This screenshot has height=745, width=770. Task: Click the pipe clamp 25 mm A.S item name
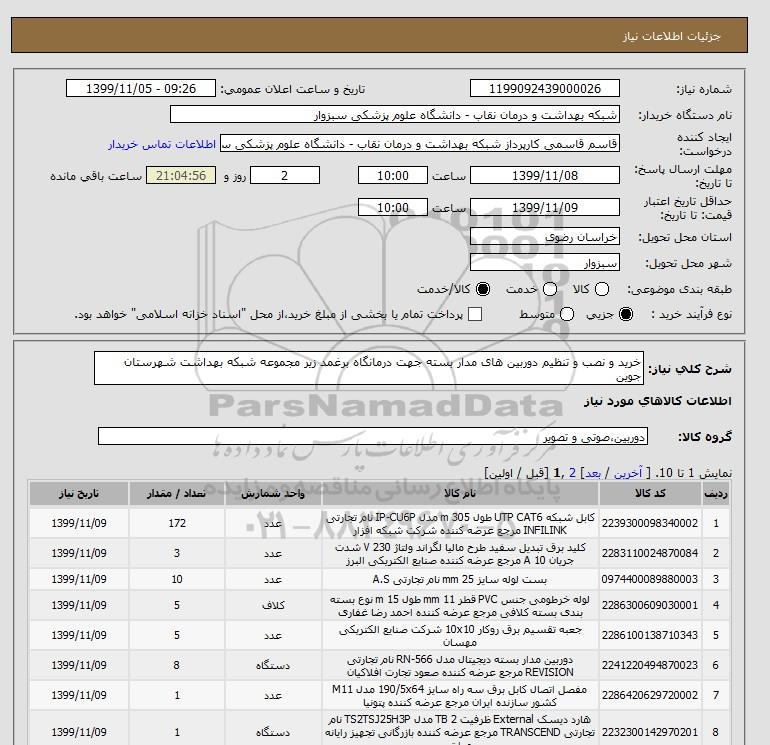(x=460, y=579)
